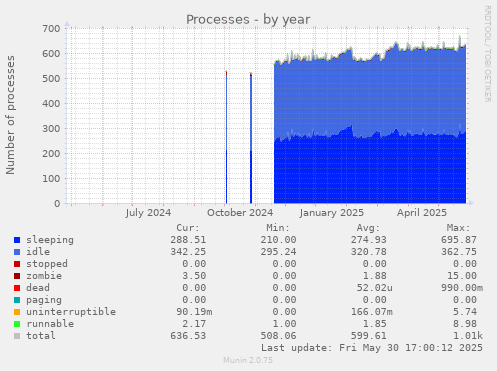Click the 'zombie' legend label

(x=44, y=276)
